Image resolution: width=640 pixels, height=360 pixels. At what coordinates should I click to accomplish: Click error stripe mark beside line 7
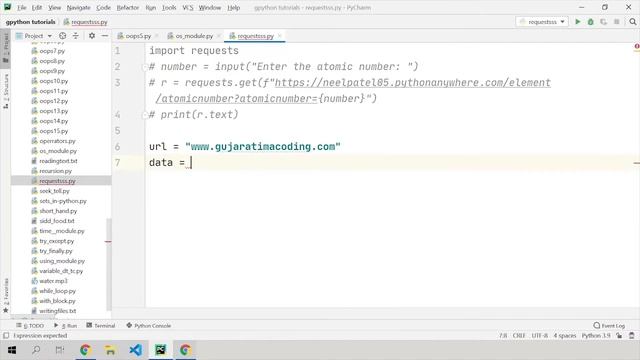637,163
